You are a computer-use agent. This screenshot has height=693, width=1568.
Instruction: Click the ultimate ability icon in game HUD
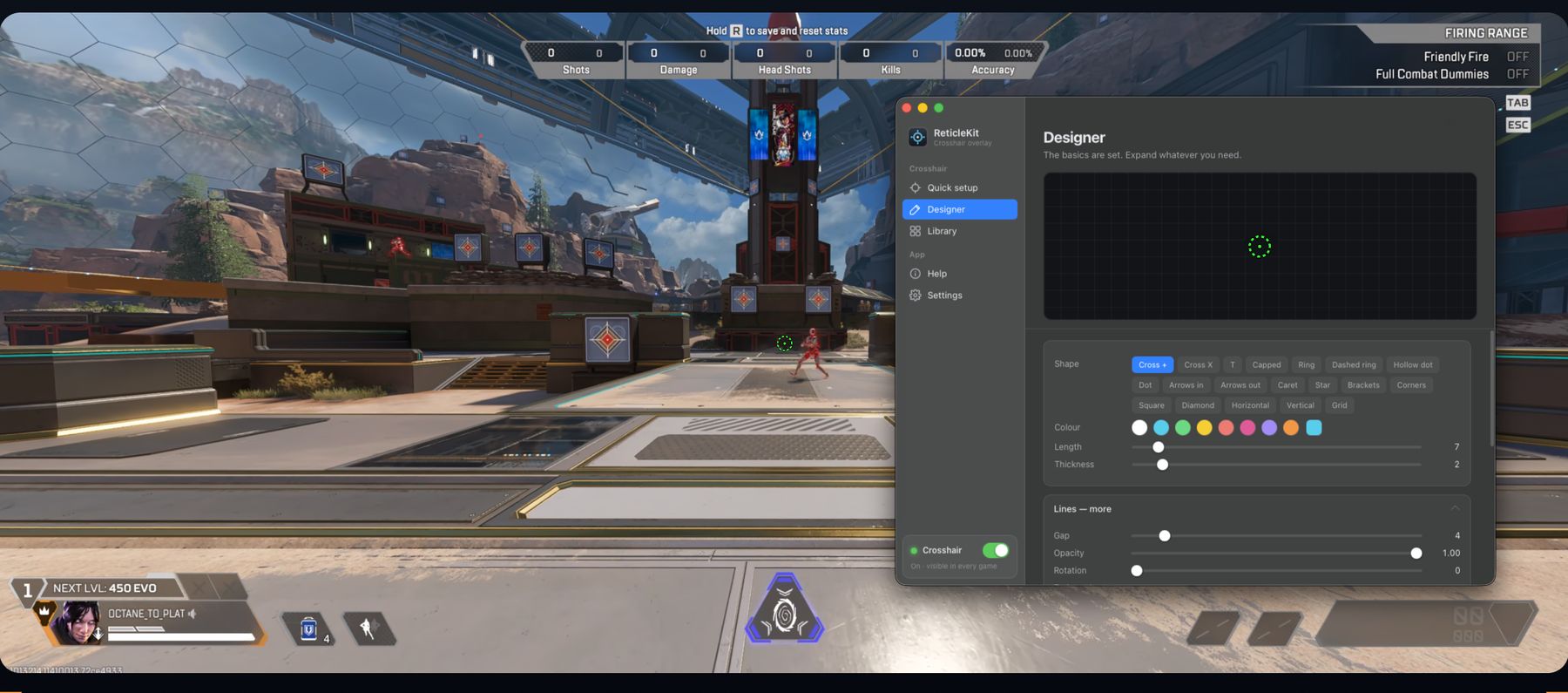(x=784, y=610)
